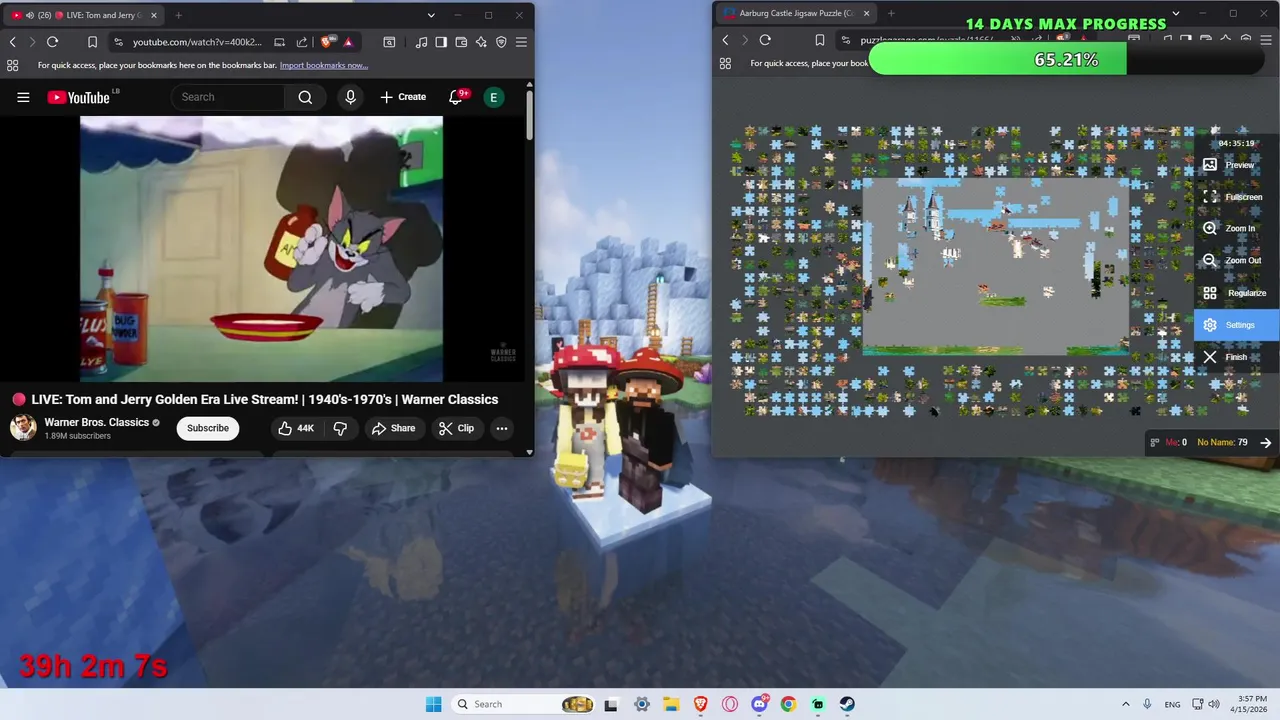Image resolution: width=1280 pixels, height=720 pixels.
Task: Share the YouTube video
Action: coord(393,428)
